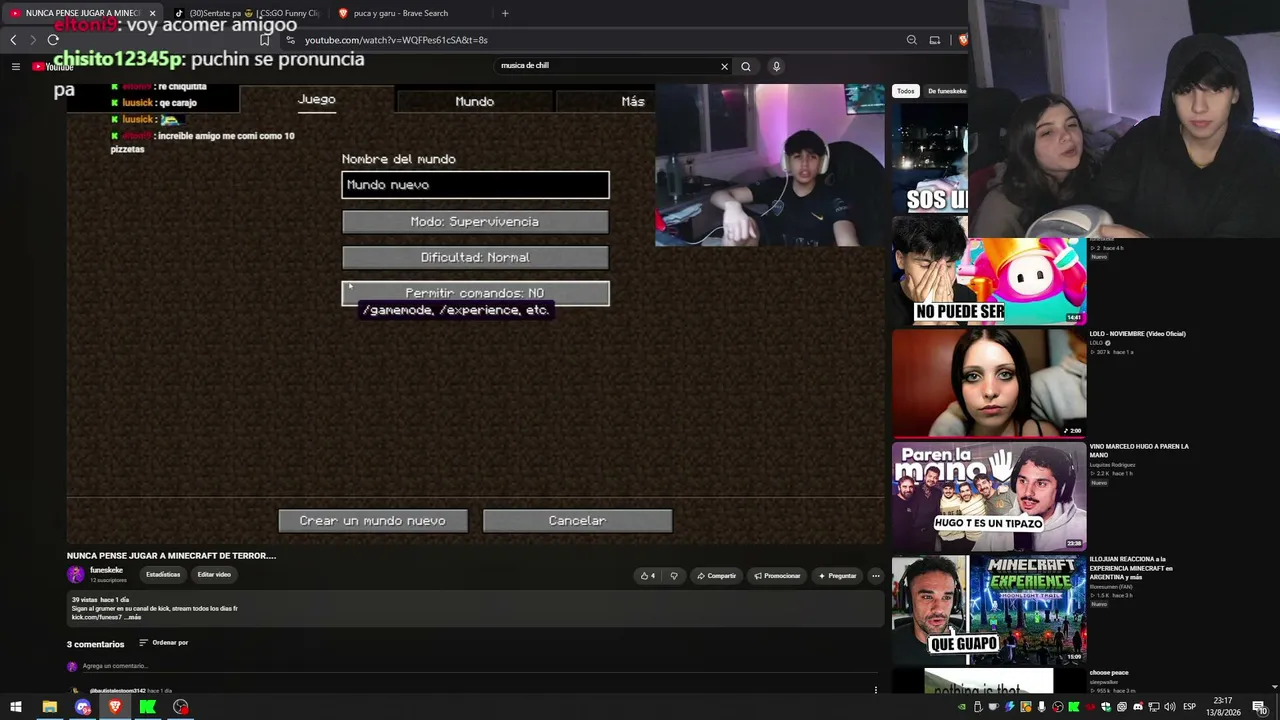The width and height of the screenshot is (1280, 720).
Task: Click the Nombre del mundo text field
Action: 475,185
